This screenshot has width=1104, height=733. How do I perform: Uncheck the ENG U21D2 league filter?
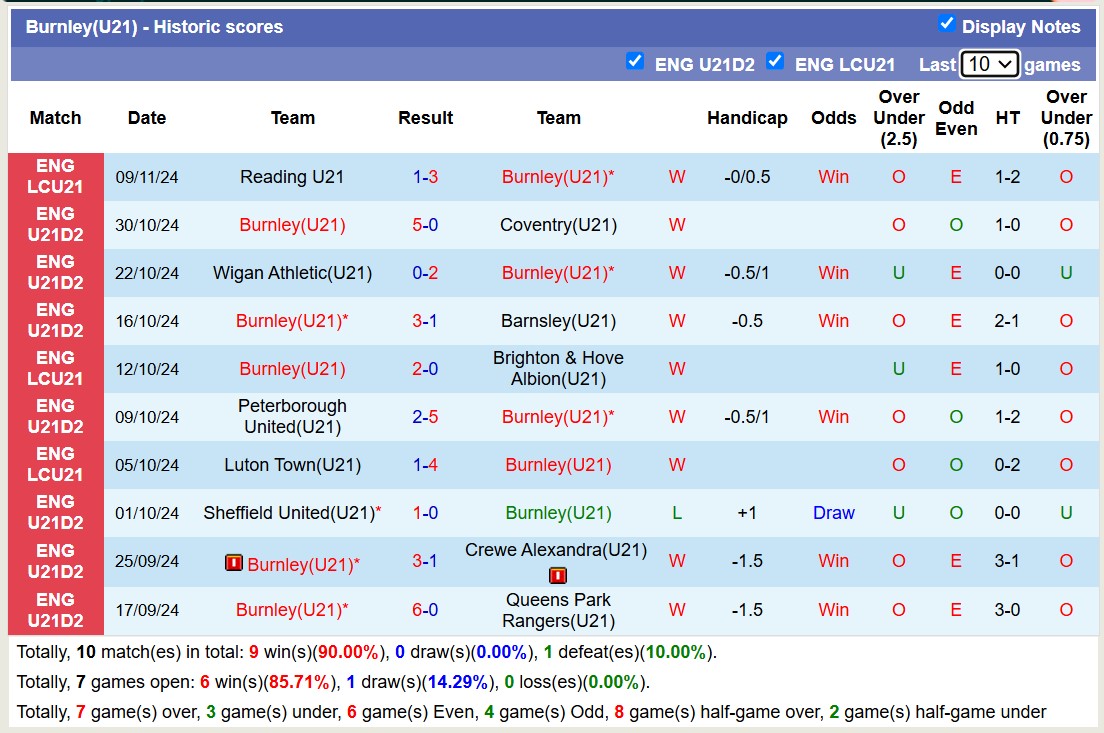tap(634, 62)
